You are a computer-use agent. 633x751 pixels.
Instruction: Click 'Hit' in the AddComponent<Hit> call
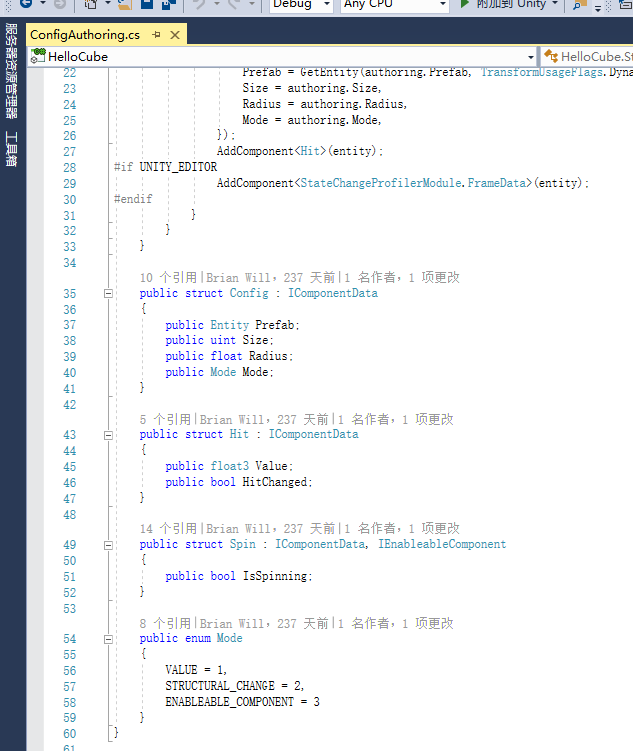pos(310,151)
